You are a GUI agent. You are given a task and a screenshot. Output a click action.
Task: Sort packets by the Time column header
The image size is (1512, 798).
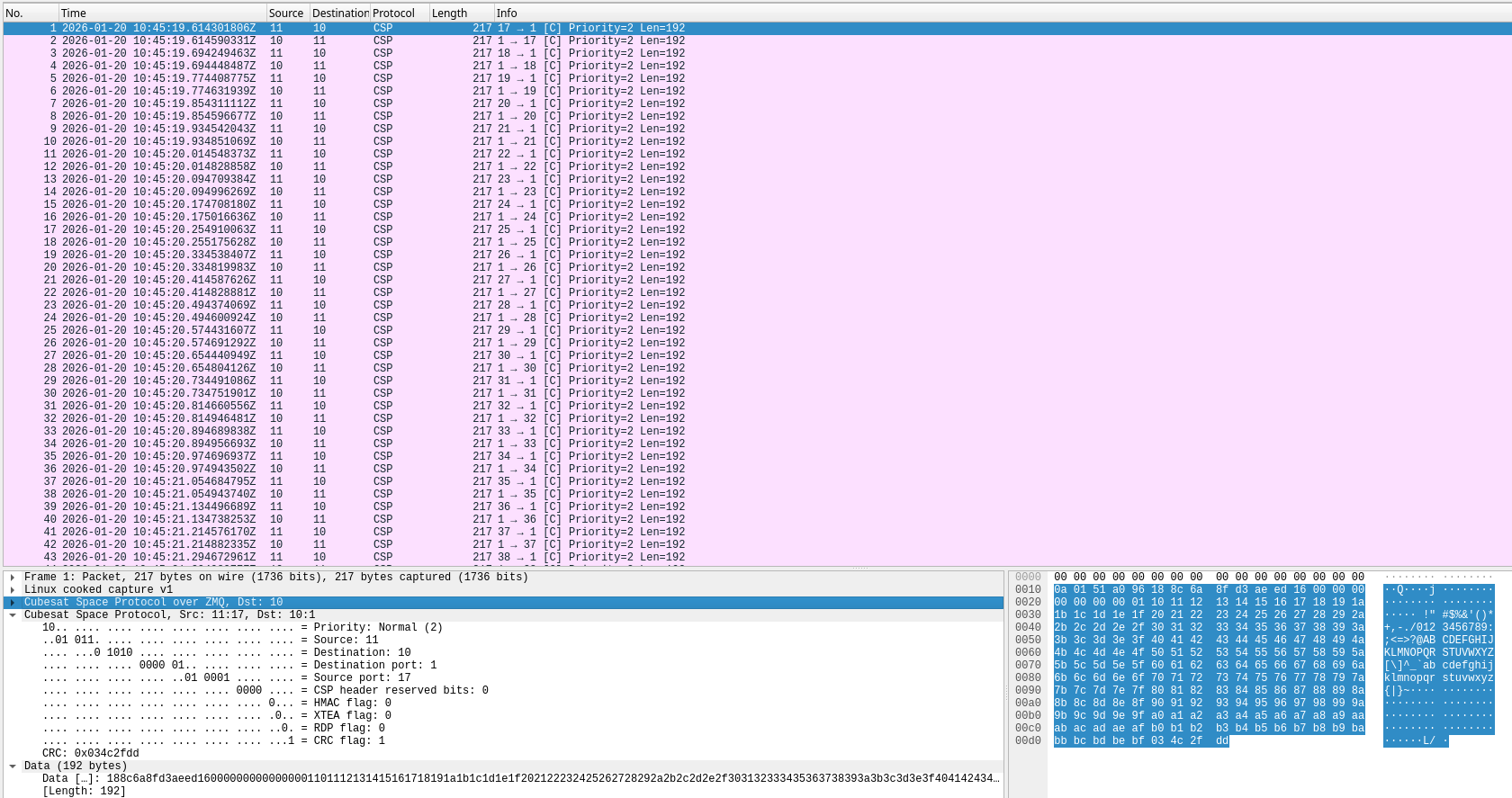[162, 13]
